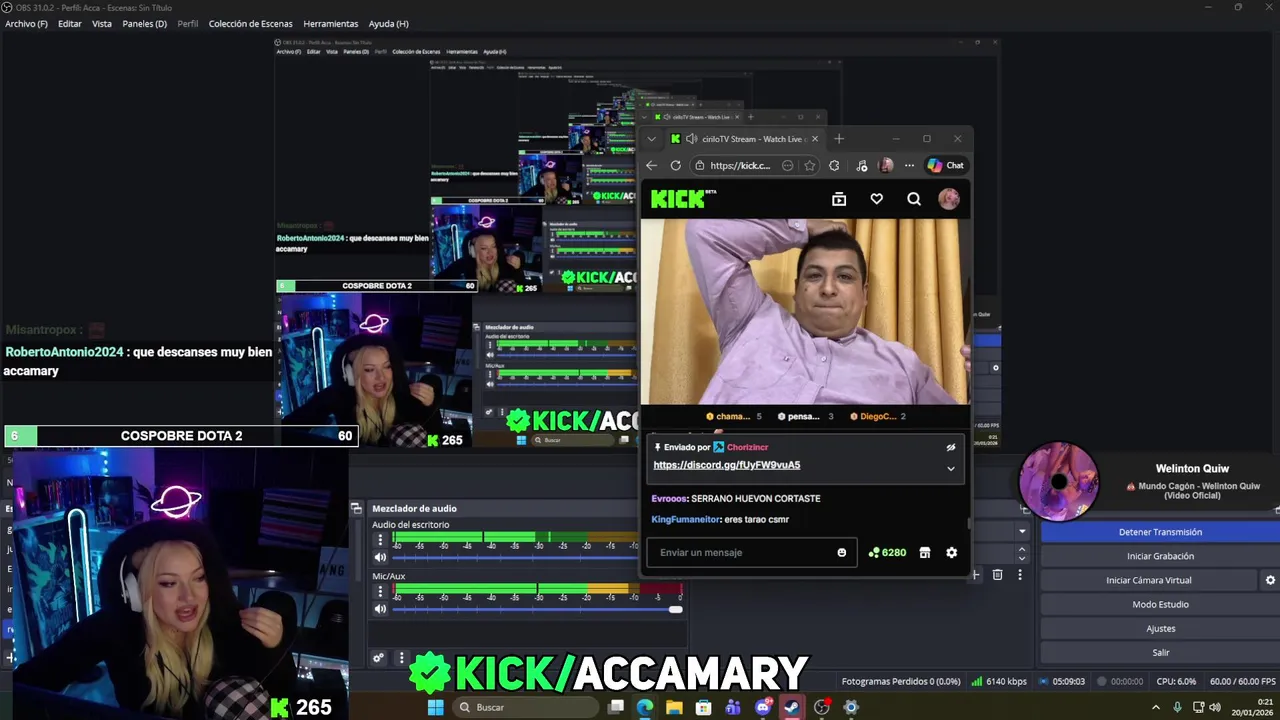Screen dimensions: 1280x720
Task: Open the Paneles (D) menu
Action: pyautogui.click(x=145, y=24)
